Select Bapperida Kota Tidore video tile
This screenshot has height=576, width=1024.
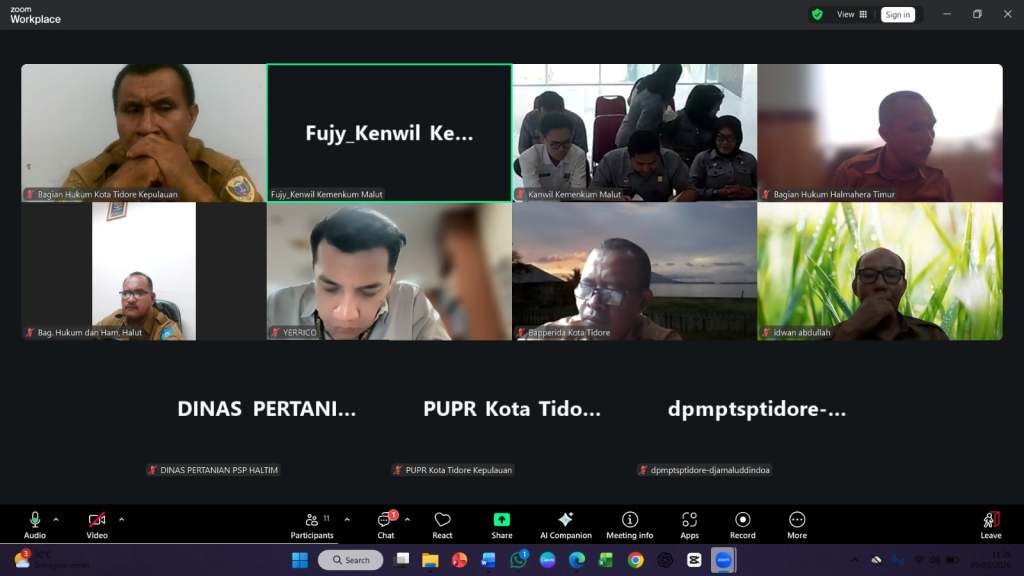point(634,271)
